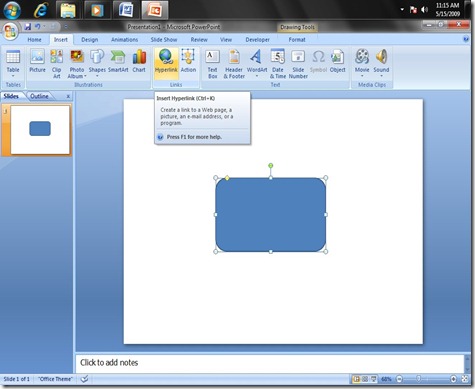Click the spell check status icon
The height and width of the screenshot is (389, 475).
click(85, 379)
